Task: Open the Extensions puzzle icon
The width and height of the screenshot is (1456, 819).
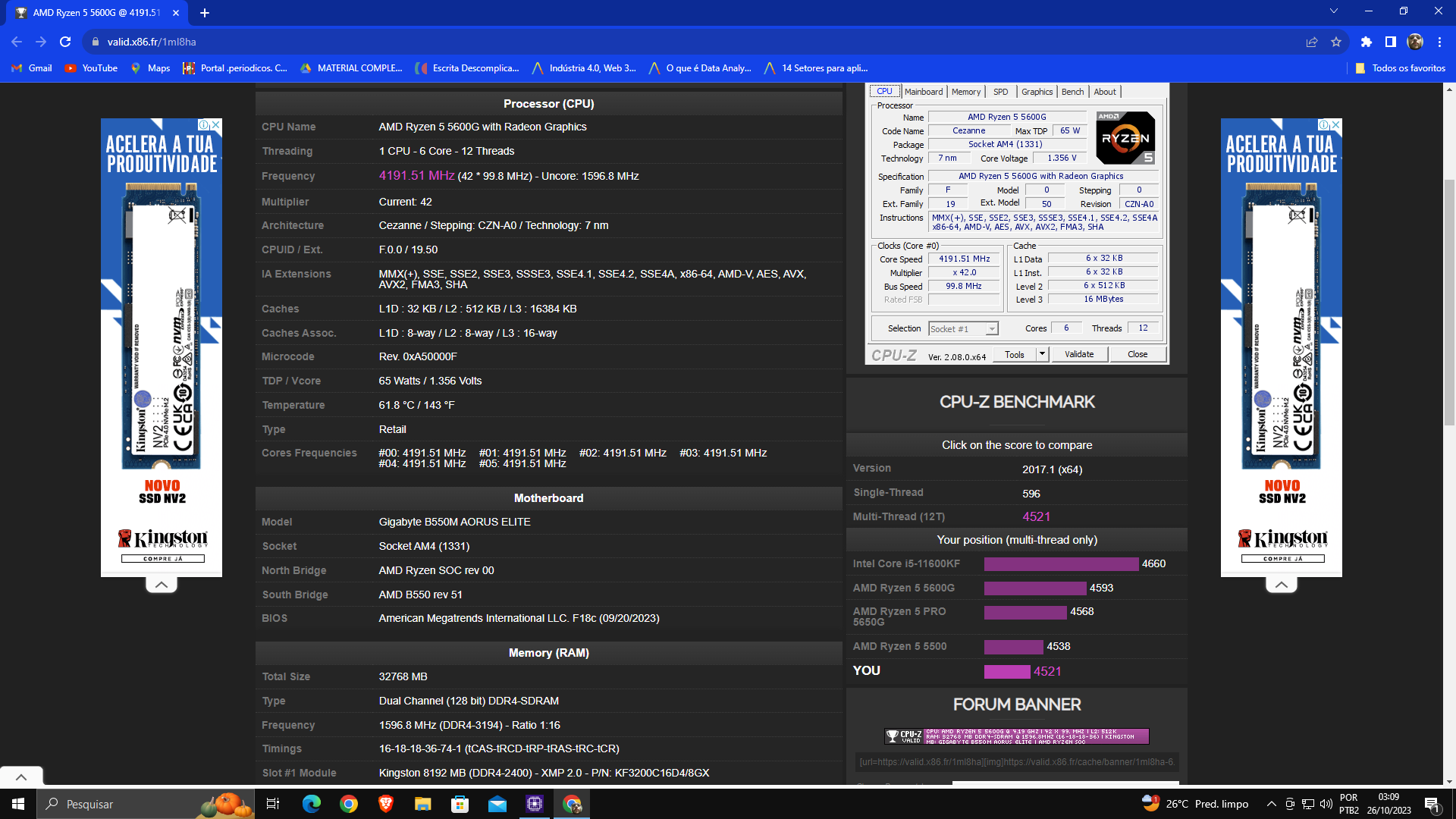Action: pos(1367,42)
